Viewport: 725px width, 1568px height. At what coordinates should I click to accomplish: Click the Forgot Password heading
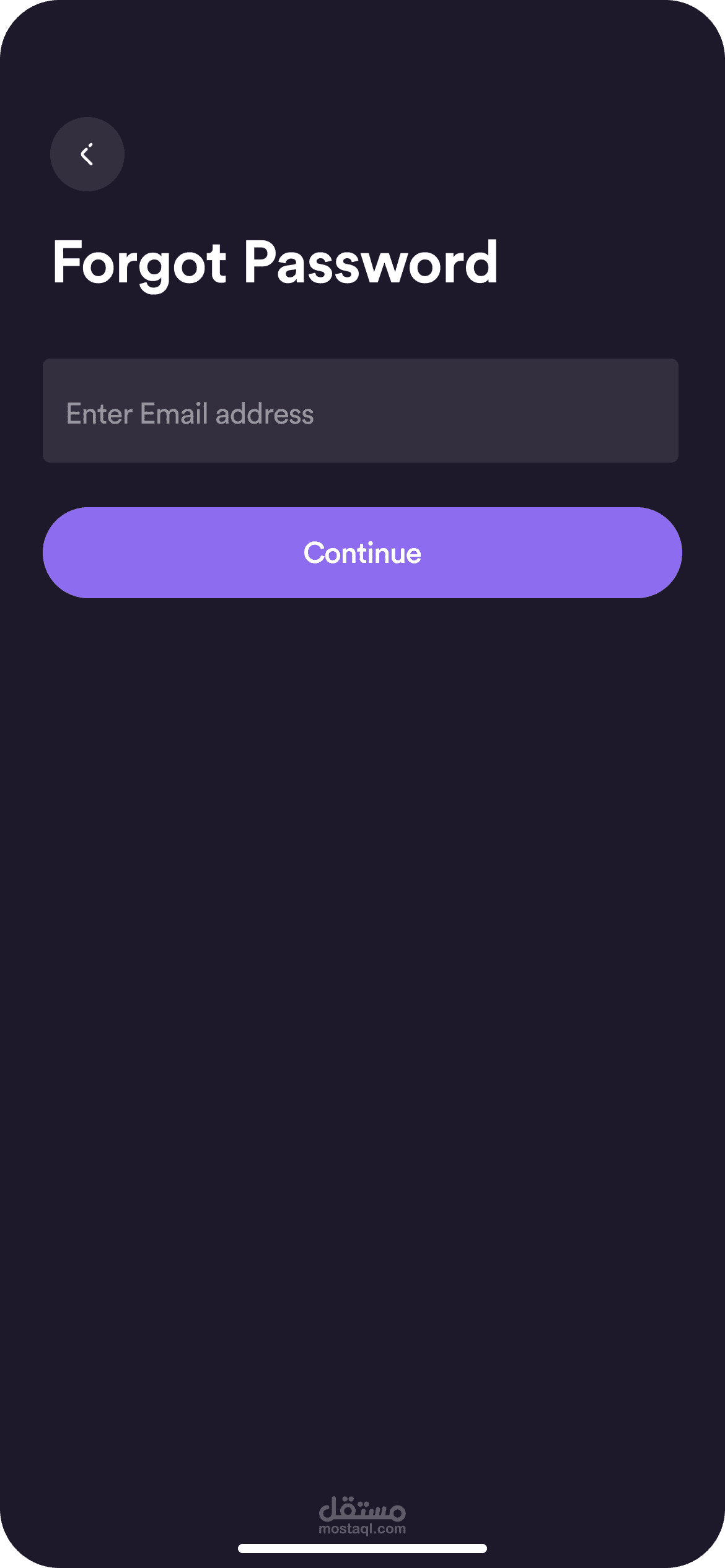(275, 263)
